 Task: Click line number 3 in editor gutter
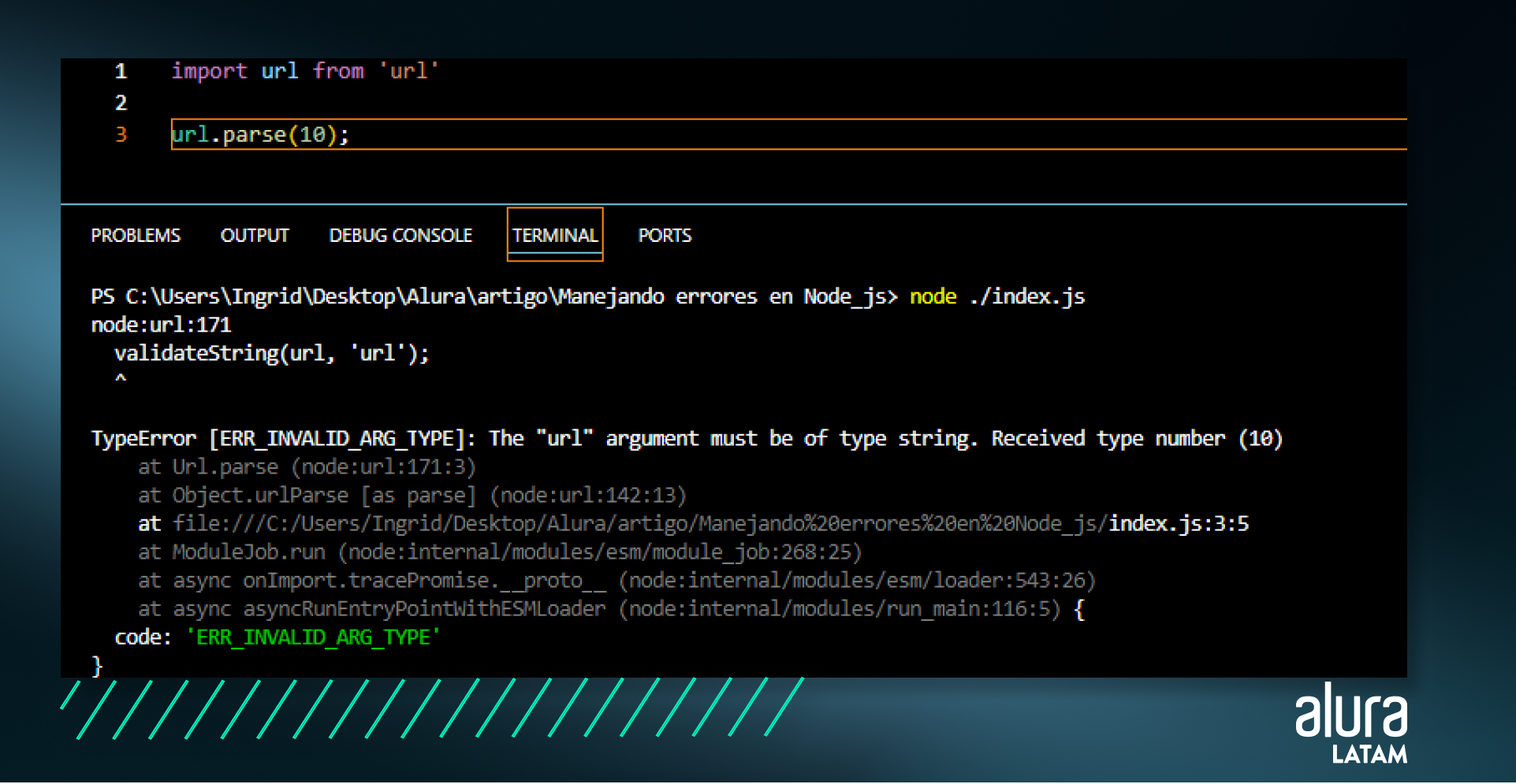[121, 135]
